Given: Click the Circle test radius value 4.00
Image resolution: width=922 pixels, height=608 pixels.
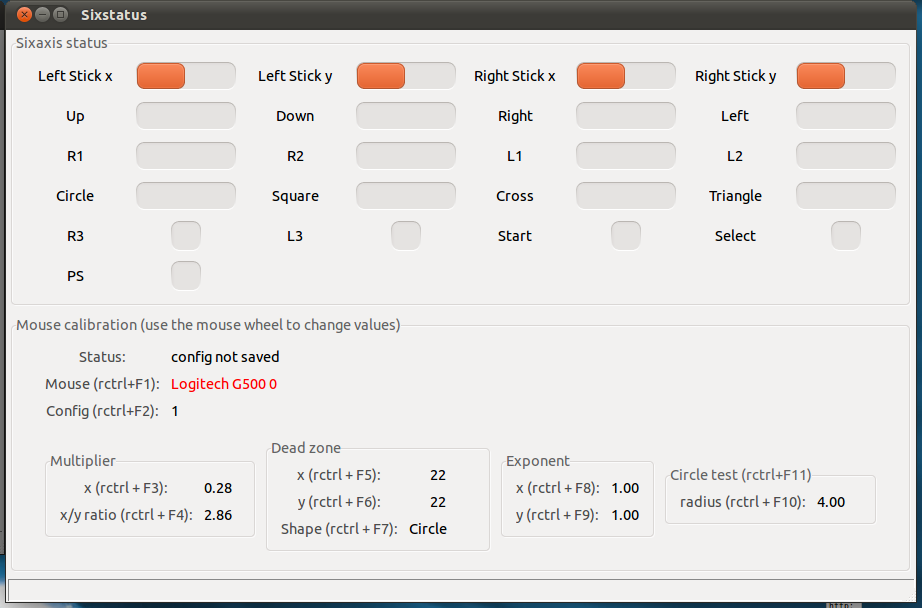Looking at the screenshot, I should coord(831,502).
